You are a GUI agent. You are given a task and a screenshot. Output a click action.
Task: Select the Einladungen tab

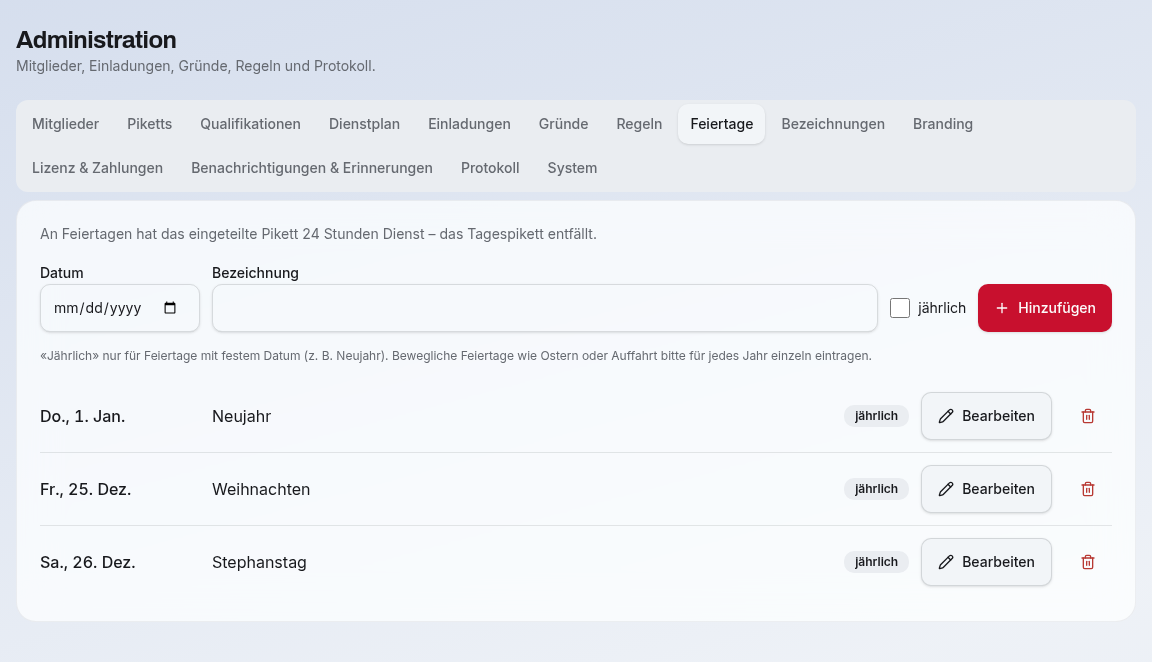[469, 124]
